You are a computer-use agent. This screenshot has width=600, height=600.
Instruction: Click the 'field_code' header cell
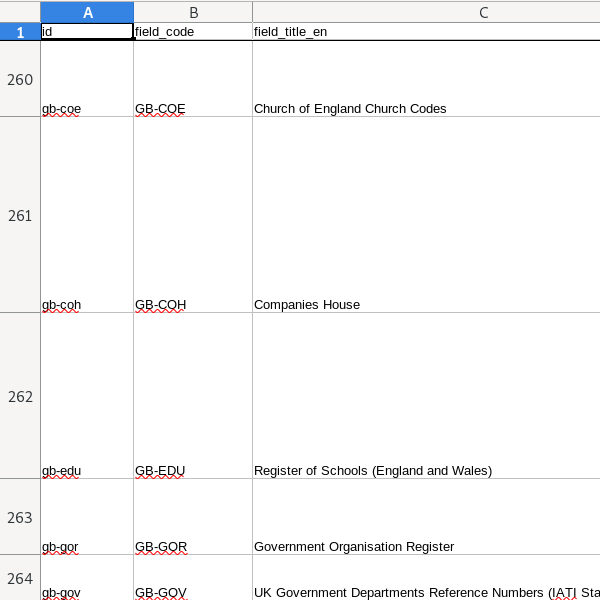(193, 31)
